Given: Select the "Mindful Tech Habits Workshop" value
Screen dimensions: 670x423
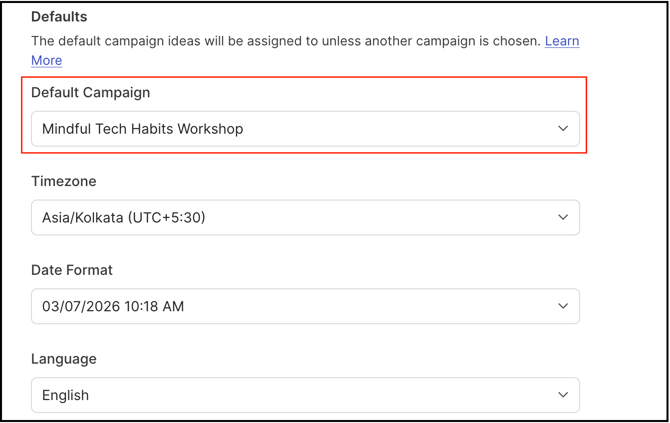Looking at the screenshot, I should click(x=142, y=129).
